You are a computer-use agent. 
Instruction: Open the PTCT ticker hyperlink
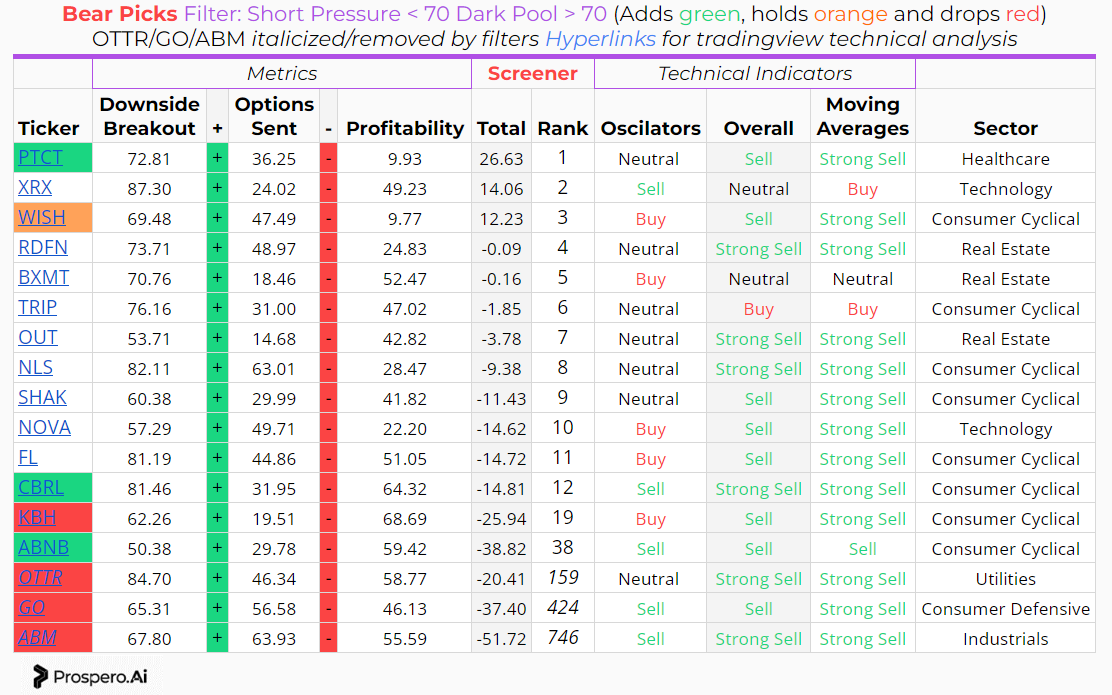tap(40, 157)
